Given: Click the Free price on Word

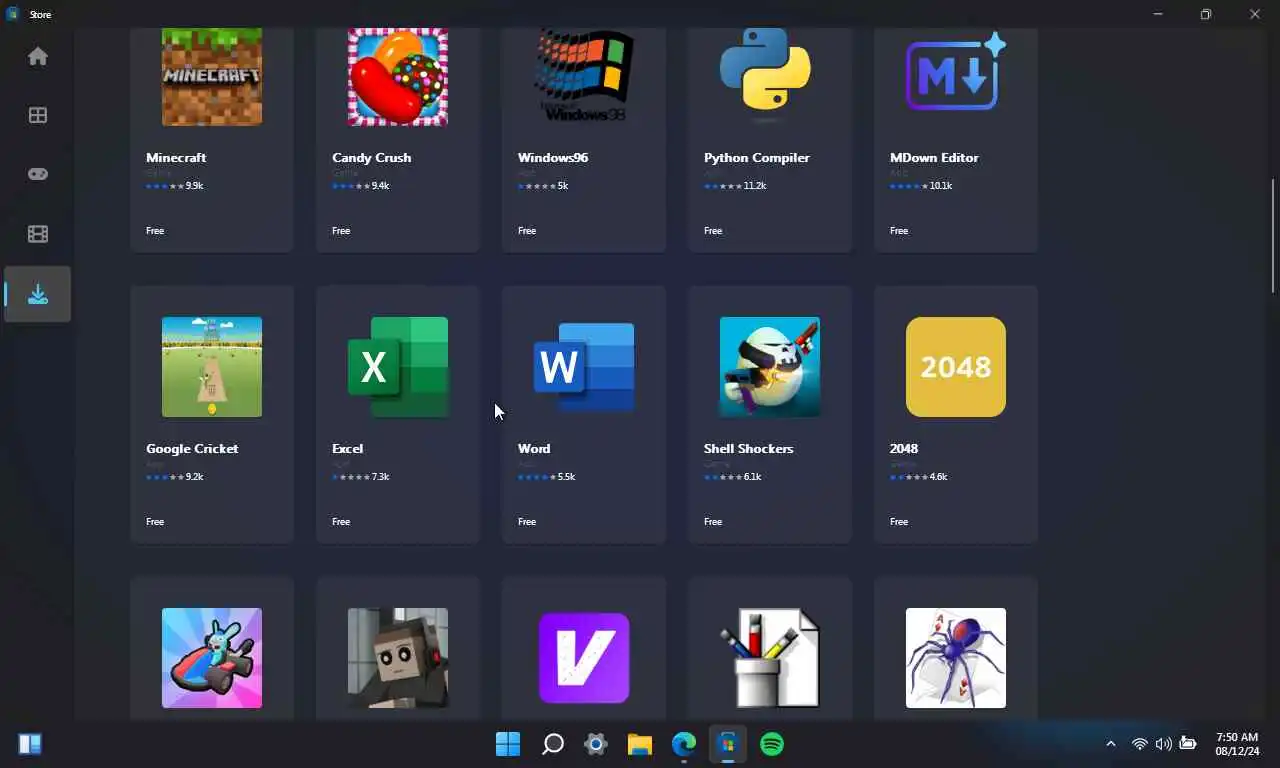Looking at the screenshot, I should coord(527,522).
